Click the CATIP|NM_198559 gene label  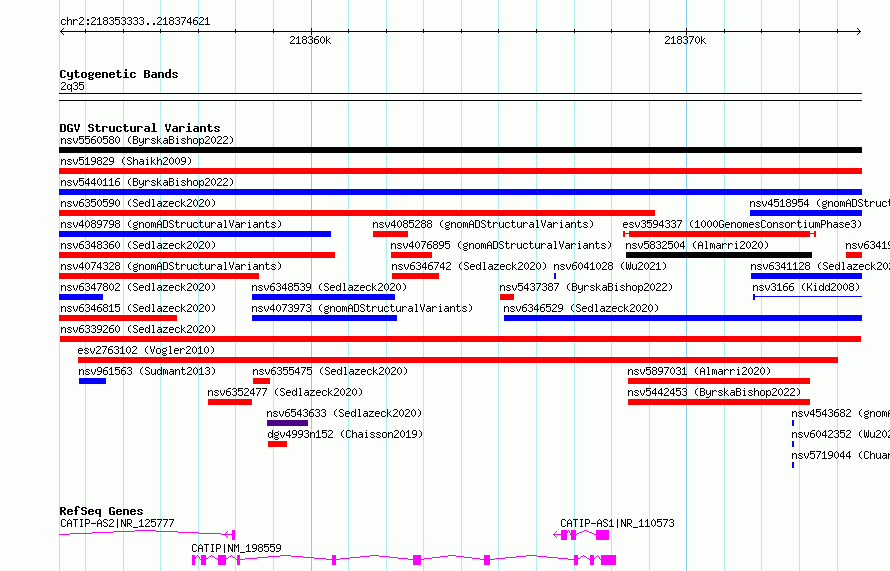click(x=236, y=548)
